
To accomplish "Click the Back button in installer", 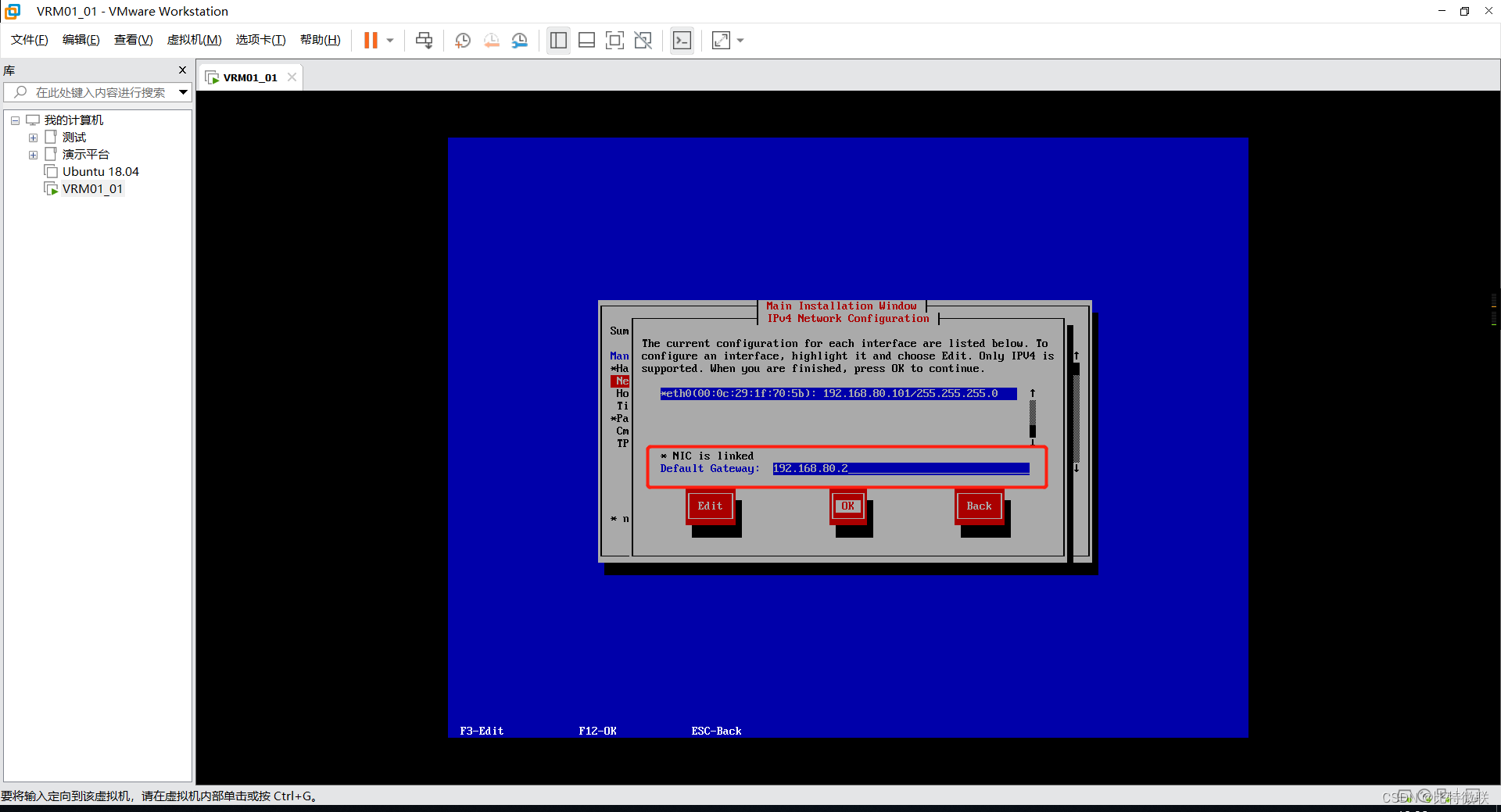I will pos(979,506).
